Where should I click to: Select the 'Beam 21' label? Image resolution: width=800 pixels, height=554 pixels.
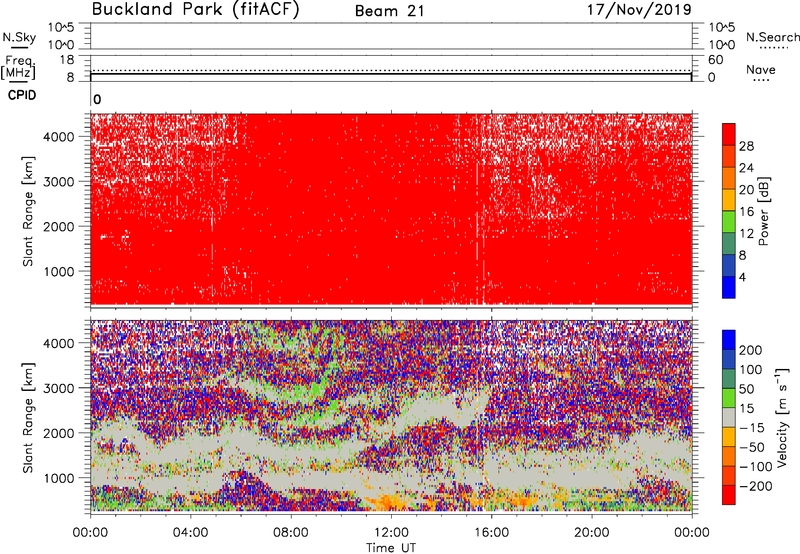pos(389,11)
